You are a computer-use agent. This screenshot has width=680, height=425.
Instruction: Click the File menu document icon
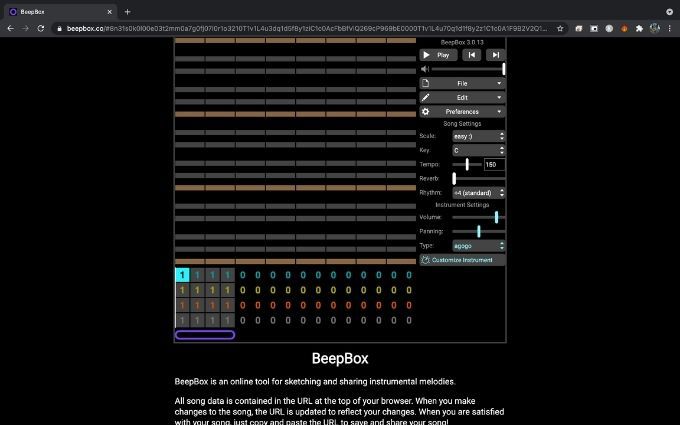pos(425,83)
